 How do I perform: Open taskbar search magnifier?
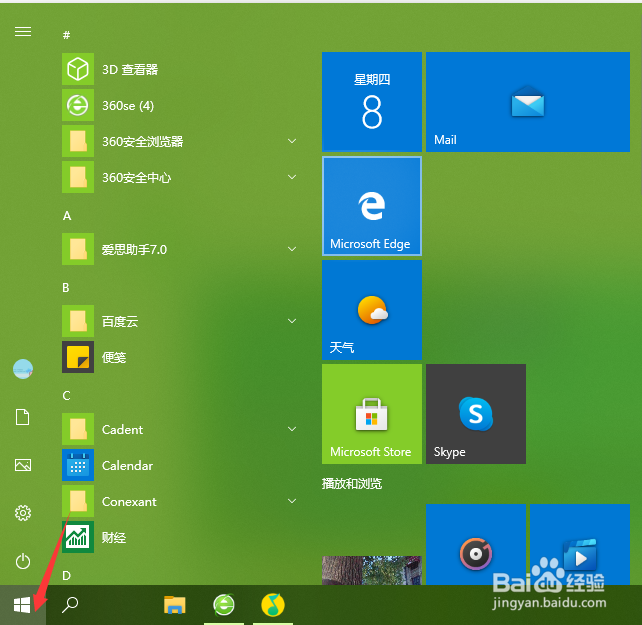coord(70,605)
